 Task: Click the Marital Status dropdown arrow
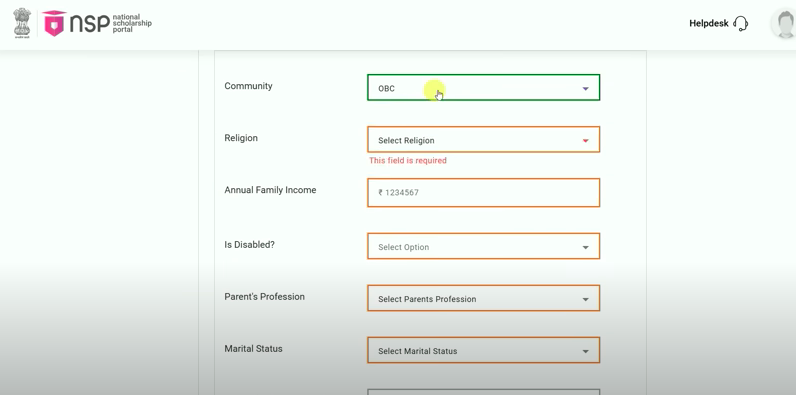point(585,351)
